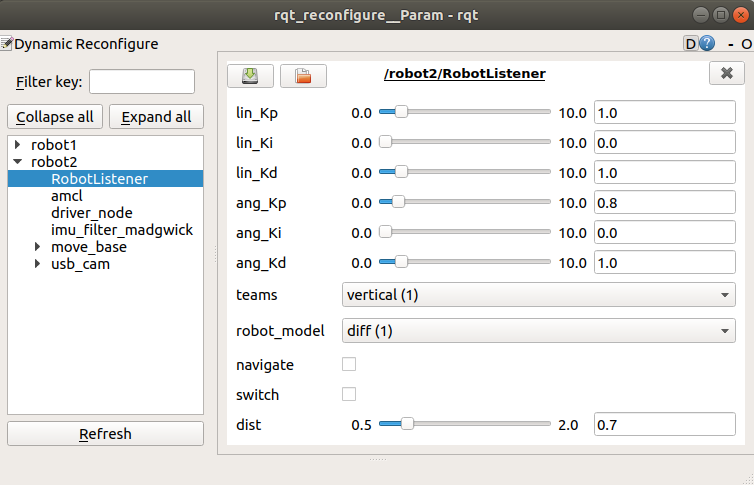This screenshot has height=485, width=754.
Task: Click the ang_Kp slider handle
Action: point(398,201)
